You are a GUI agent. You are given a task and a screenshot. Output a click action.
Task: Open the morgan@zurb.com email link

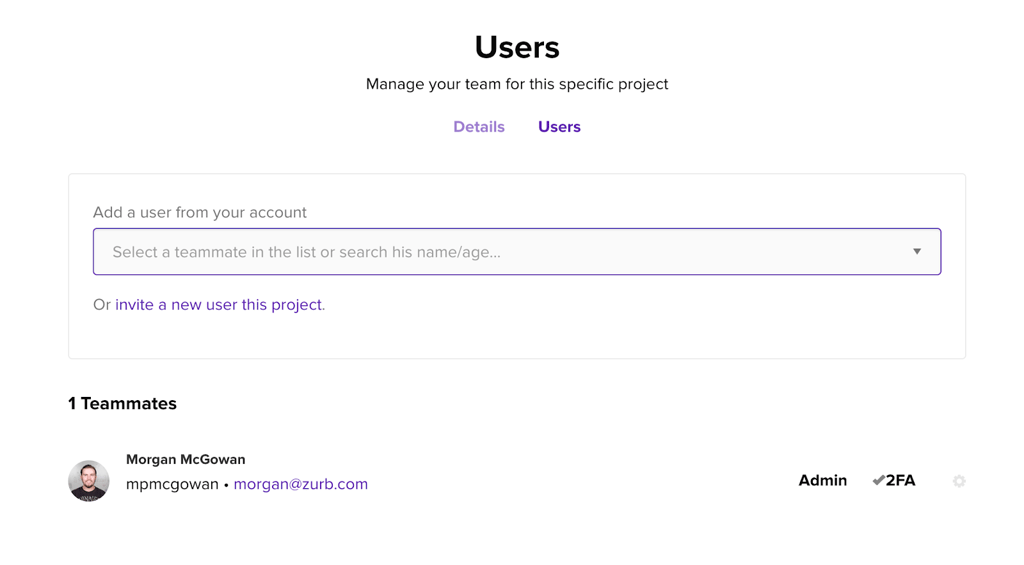pyautogui.click(x=300, y=484)
